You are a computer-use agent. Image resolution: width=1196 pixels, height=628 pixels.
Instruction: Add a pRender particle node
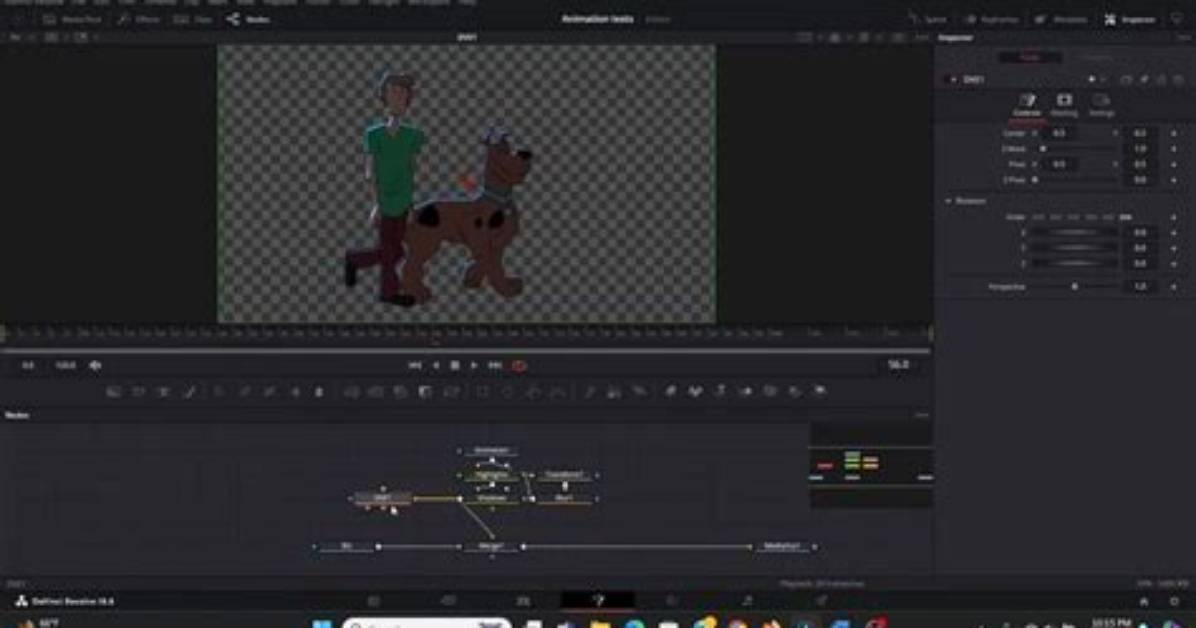pos(639,391)
